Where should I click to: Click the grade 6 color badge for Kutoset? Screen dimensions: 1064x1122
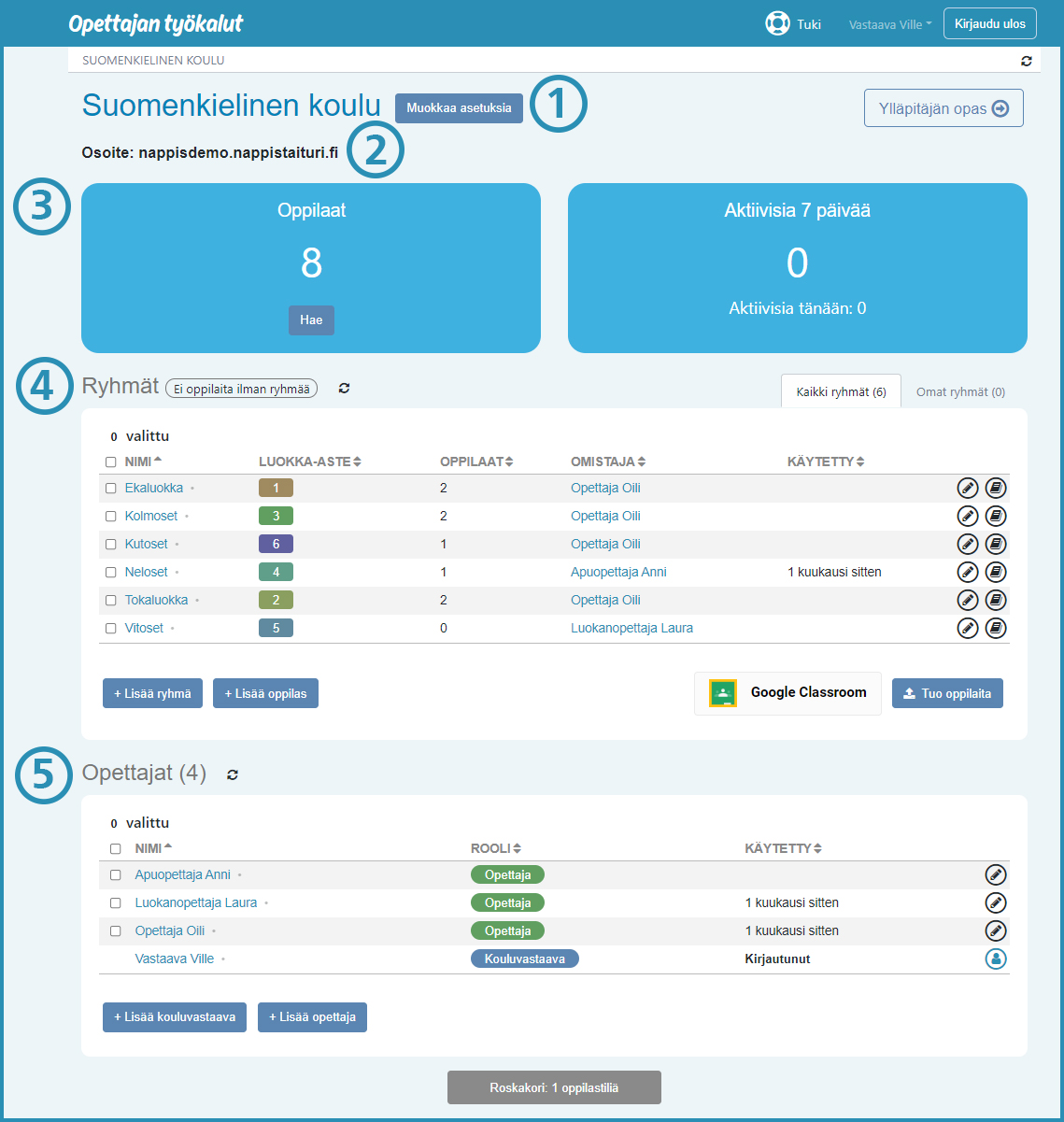pyautogui.click(x=276, y=544)
